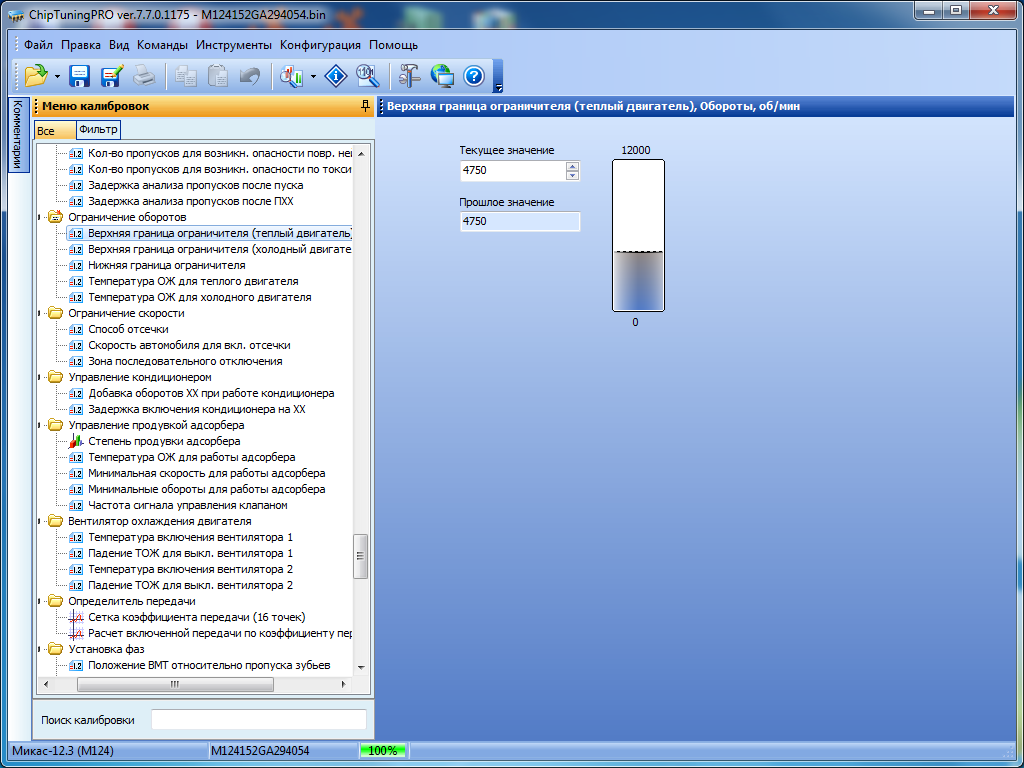
Task: Increase Текущее значение with the up spinner arrow
Action: click(x=572, y=166)
